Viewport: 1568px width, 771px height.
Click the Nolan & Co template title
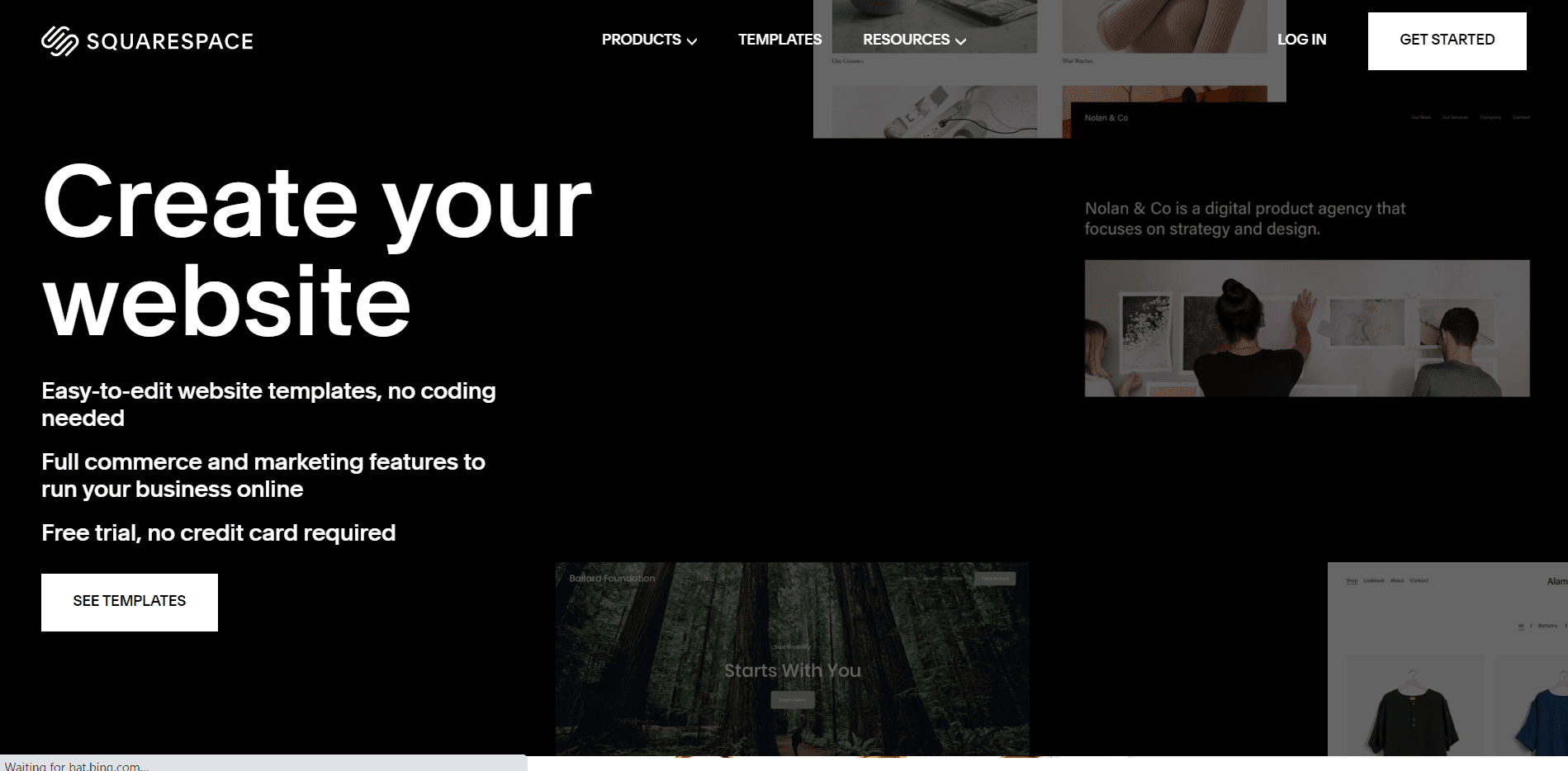(x=1106, y=118)
